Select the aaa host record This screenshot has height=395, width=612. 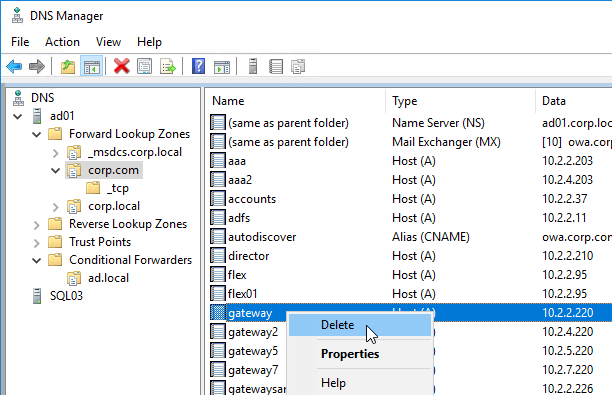point(237,161)
